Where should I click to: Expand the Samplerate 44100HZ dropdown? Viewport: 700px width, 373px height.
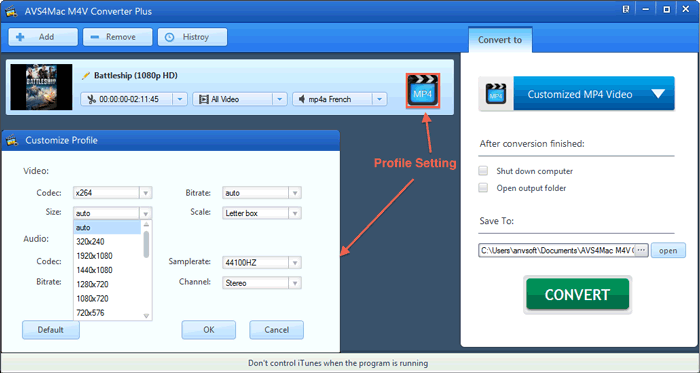tap(295, 263)
